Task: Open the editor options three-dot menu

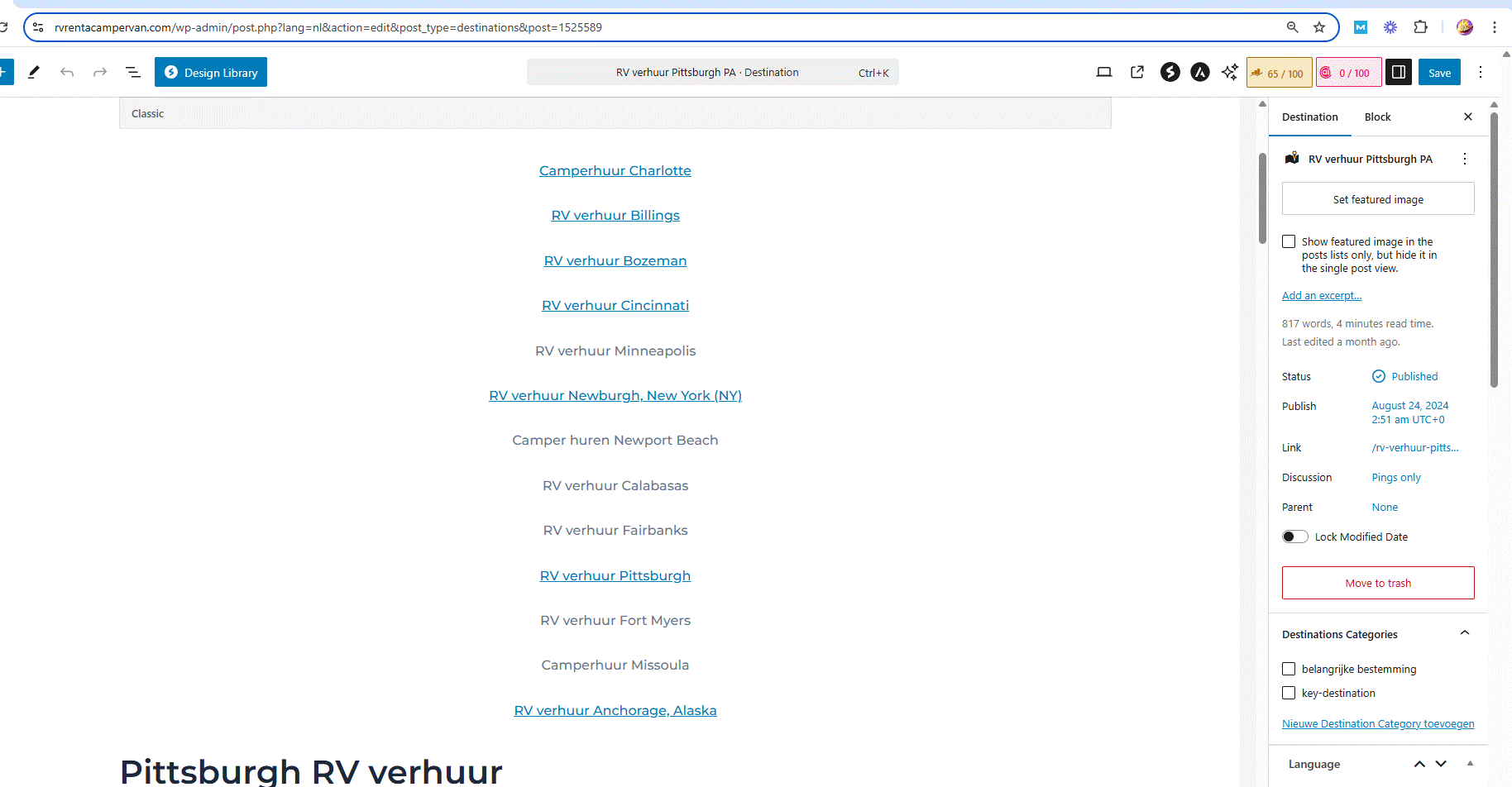Action: pyautogui.click(x=1481, y=72)
